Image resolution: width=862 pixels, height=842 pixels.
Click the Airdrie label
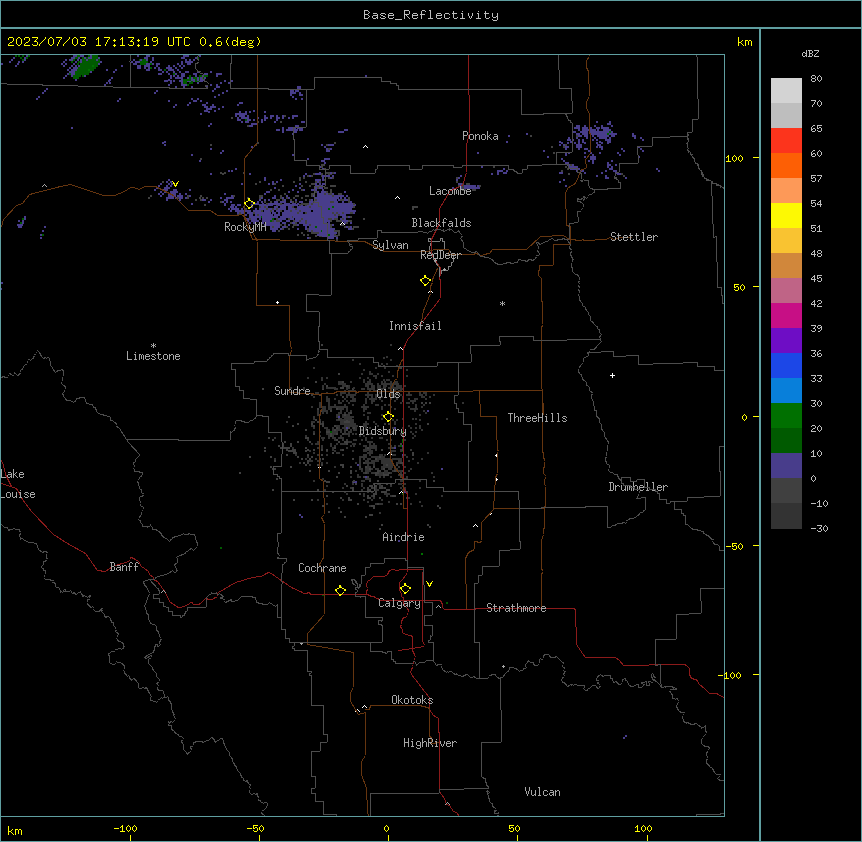(403, 537)
